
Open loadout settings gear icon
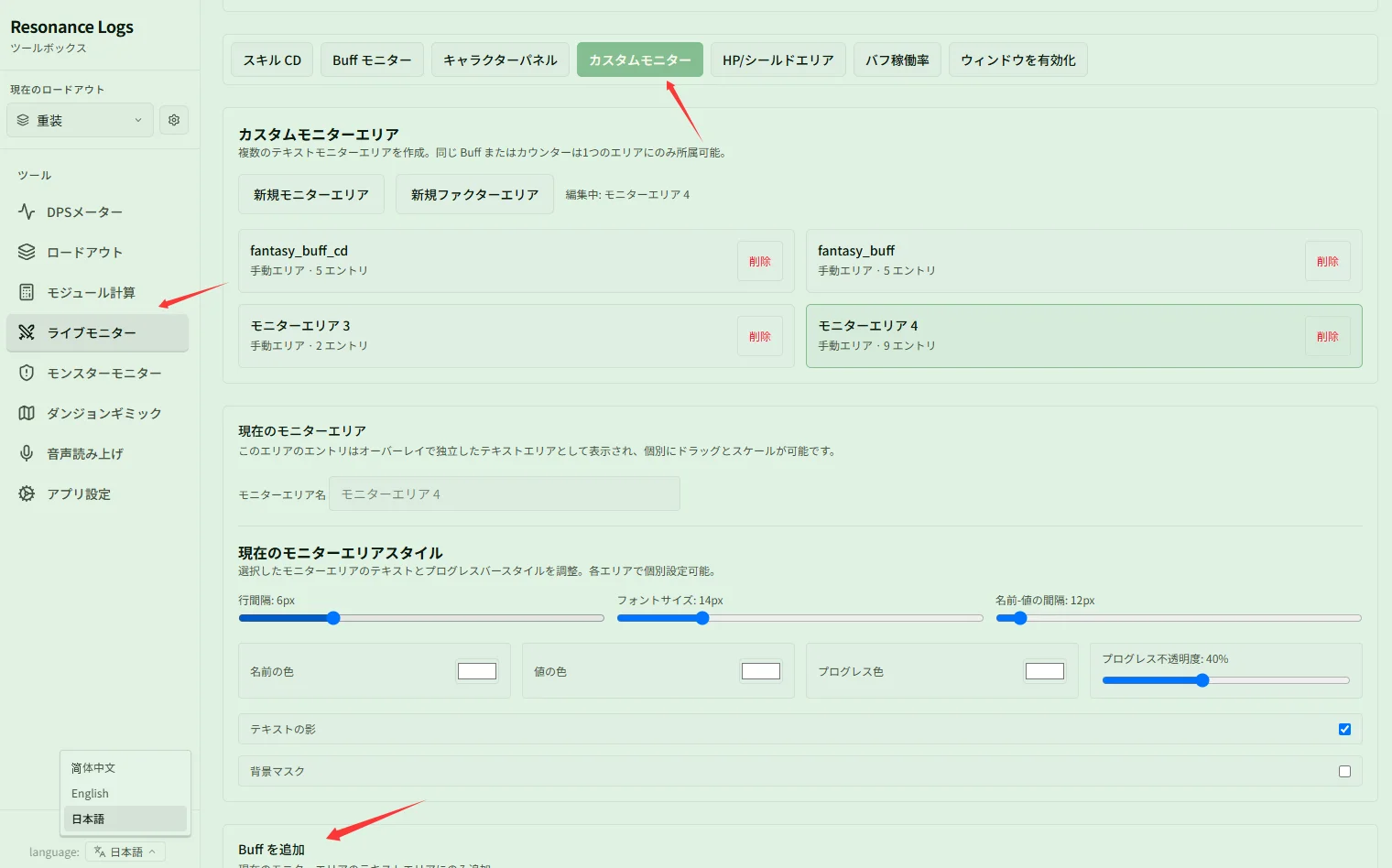[x=174, y=120]
